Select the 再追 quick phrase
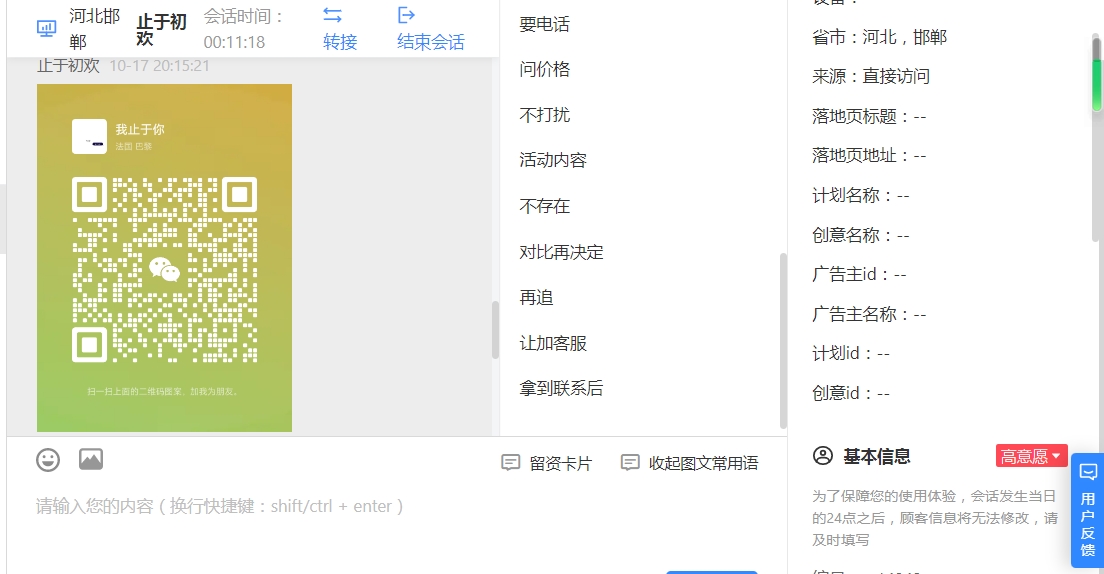The width and height of the screenshot is (1104, 574). [536, 297]
